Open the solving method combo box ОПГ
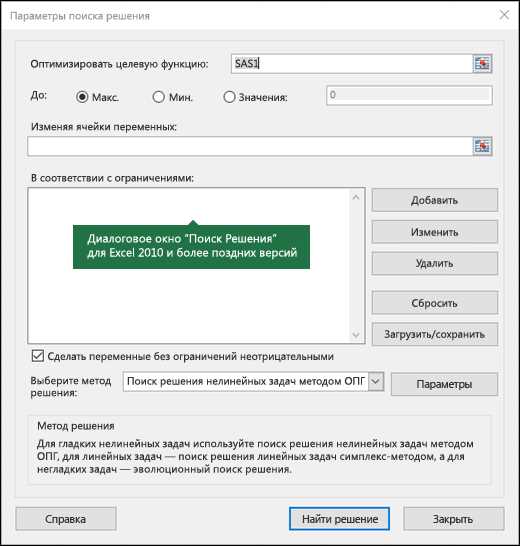 point(253,381)
